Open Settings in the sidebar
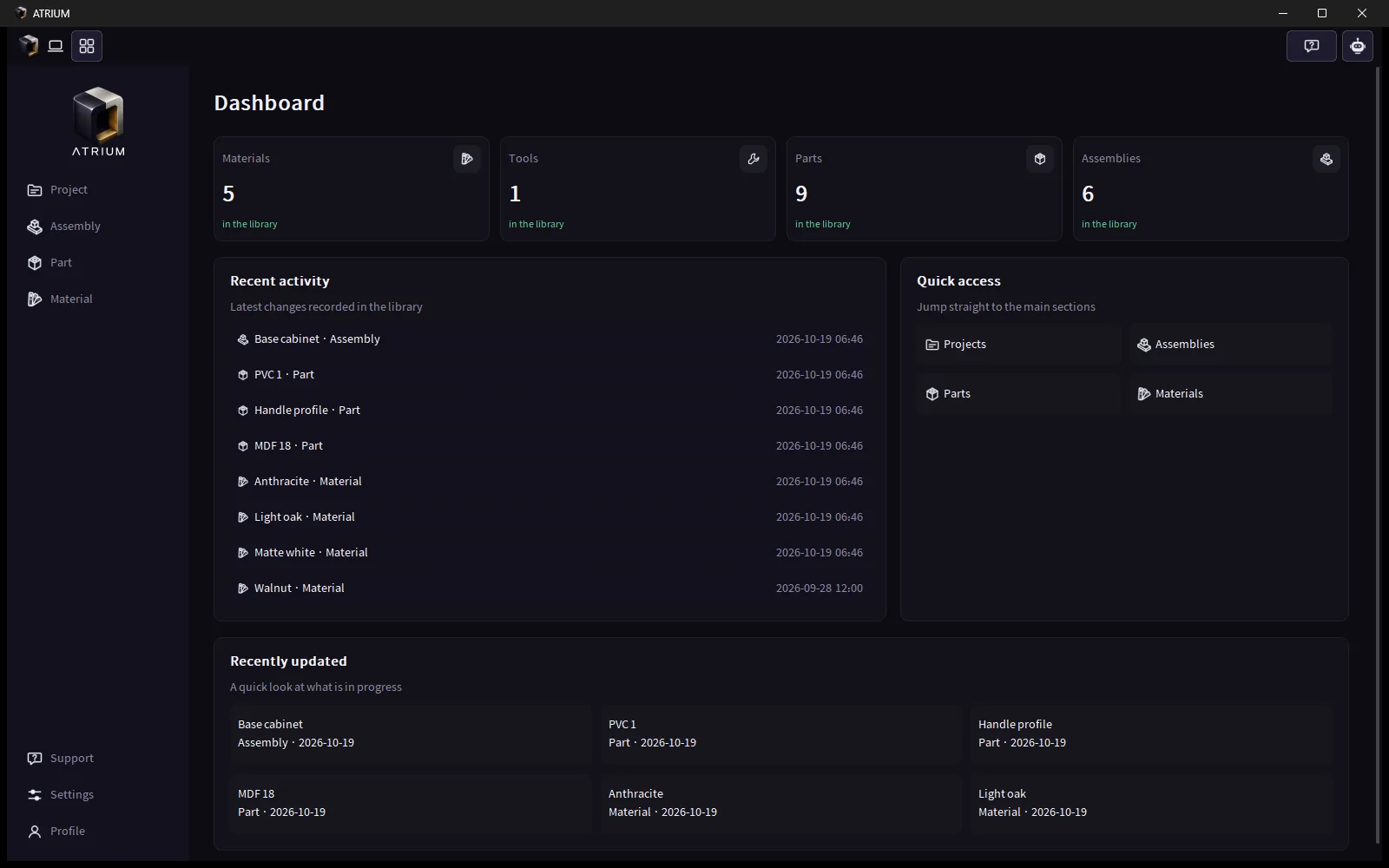 pos(97,795)
